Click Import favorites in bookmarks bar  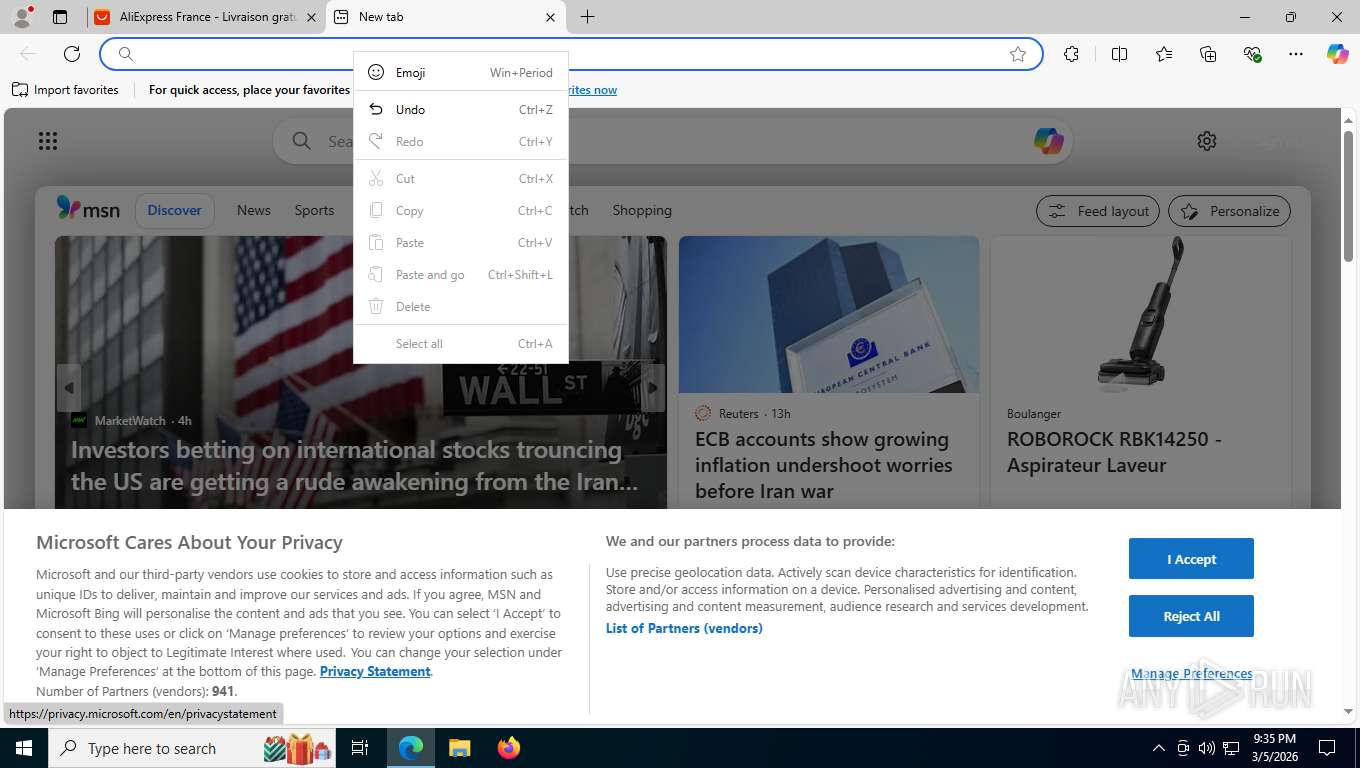click(x=66, y=90)
